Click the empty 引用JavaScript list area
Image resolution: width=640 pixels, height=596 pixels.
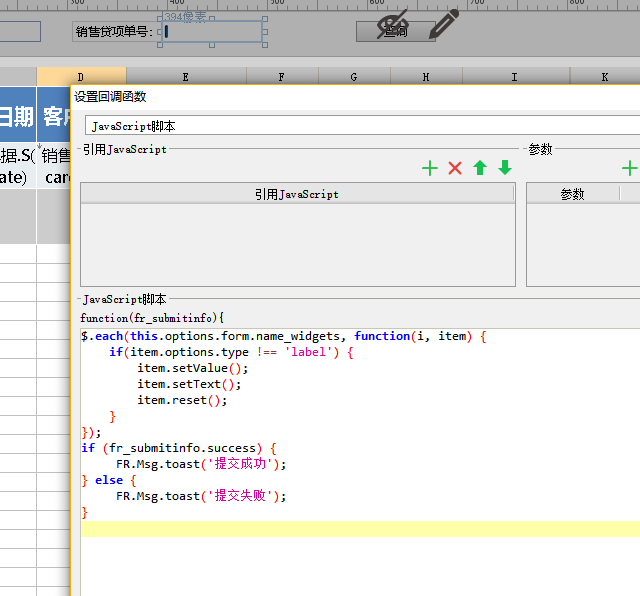(297, 245)
